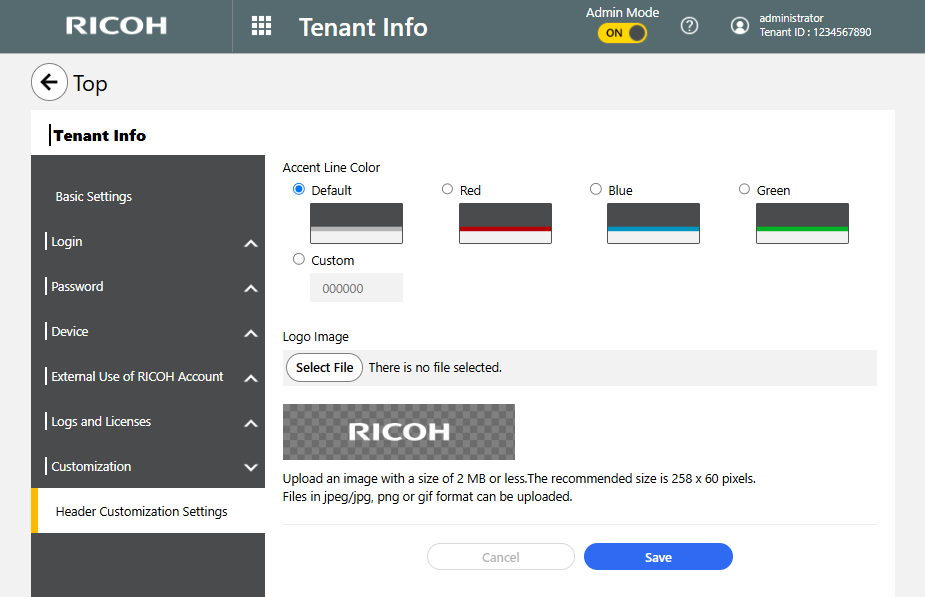Screen dimensions: 925x597
Task: Expand the Login section chevron
Action: (x=251, y=243)
